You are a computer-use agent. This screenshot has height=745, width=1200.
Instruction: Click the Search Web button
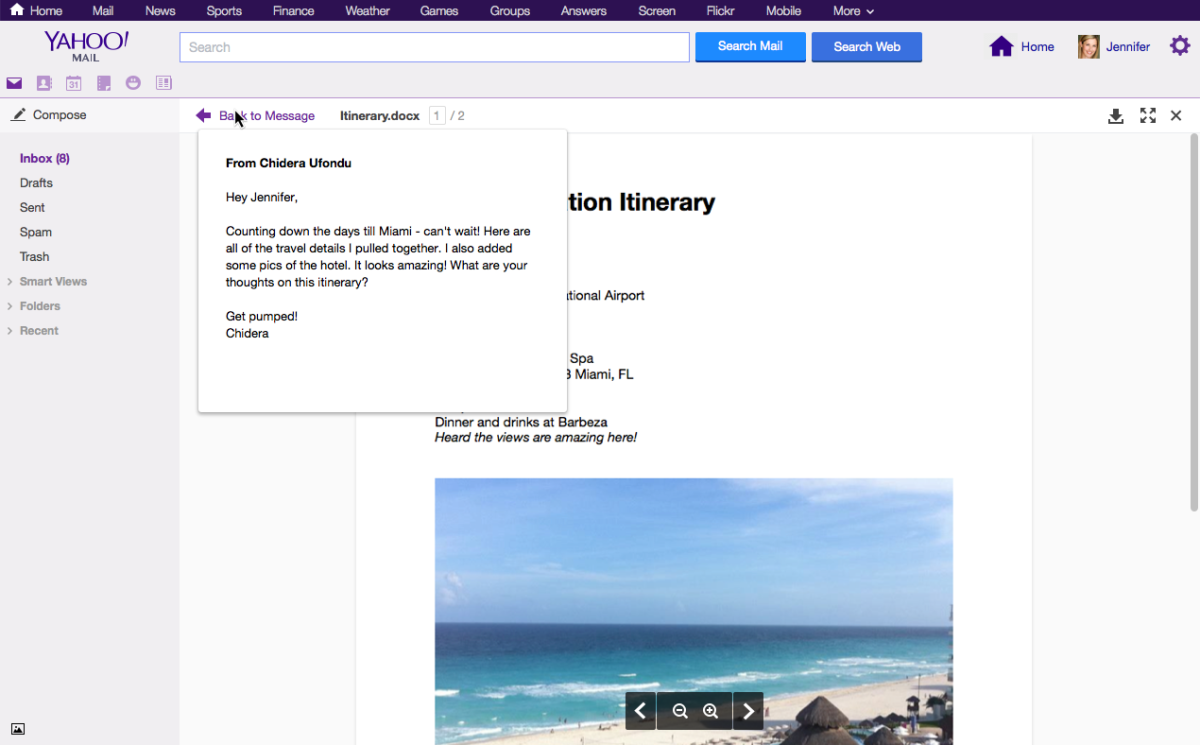click(867, 47)
